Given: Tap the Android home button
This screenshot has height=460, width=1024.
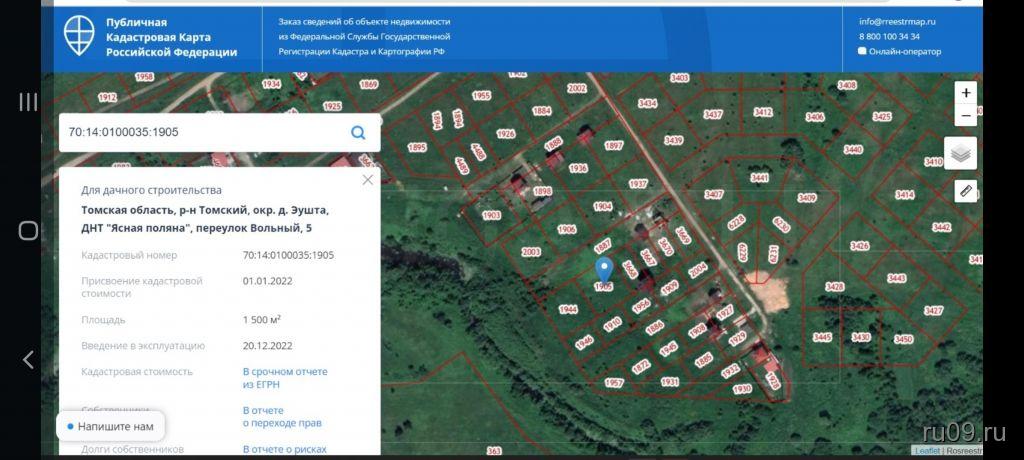Looking at the screenshot, I should point(28,231).
